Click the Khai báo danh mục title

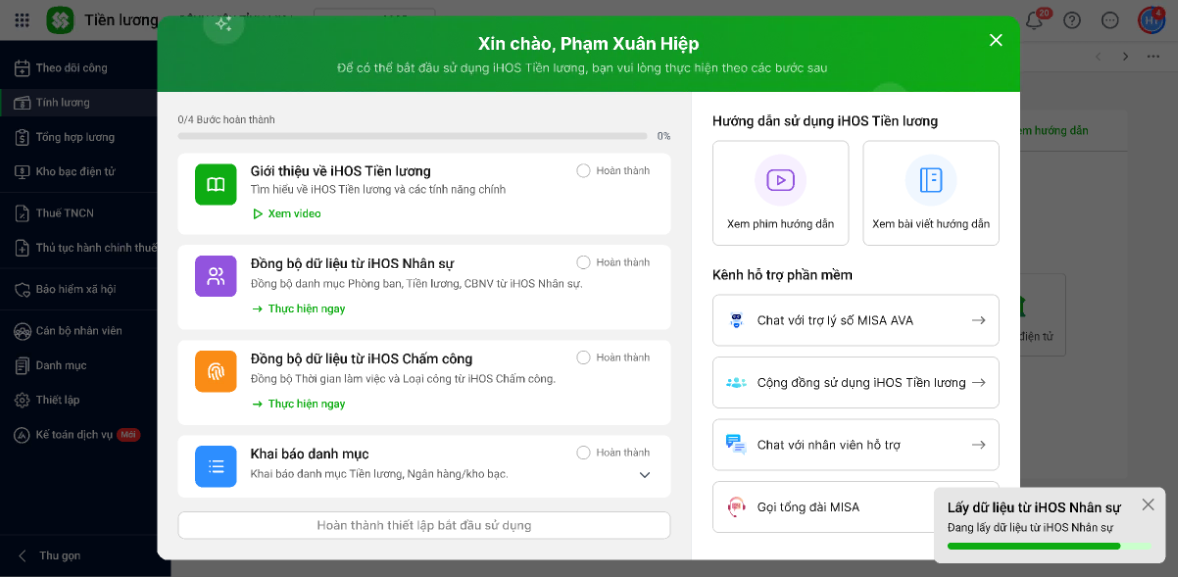[310, 454]
